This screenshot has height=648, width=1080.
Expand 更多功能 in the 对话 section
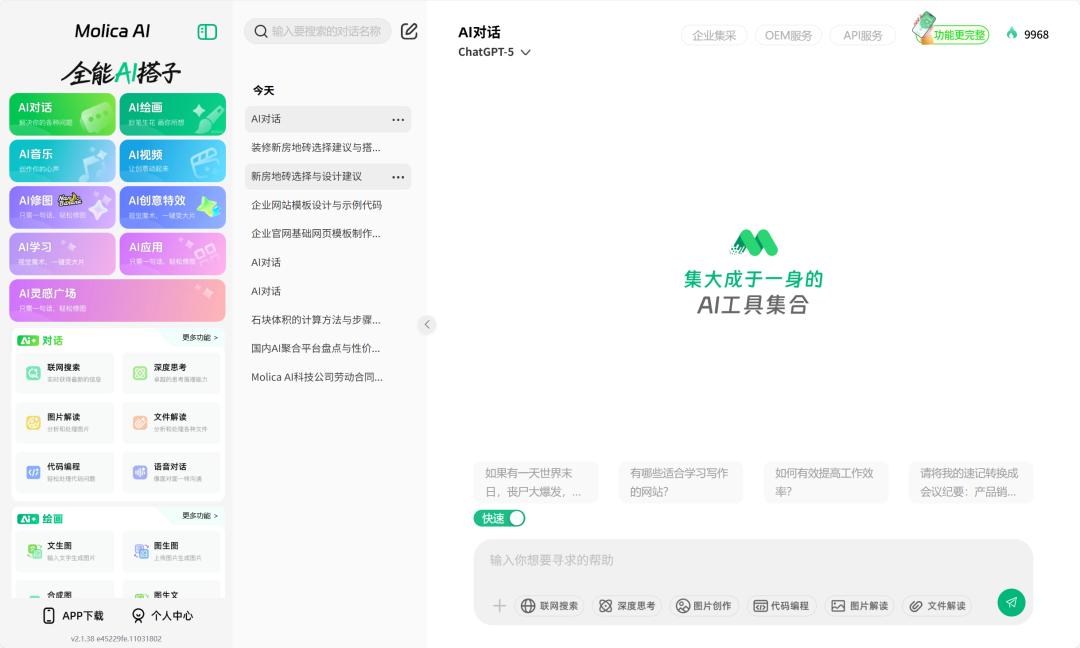pyautogui.click(x=200, y=337)
